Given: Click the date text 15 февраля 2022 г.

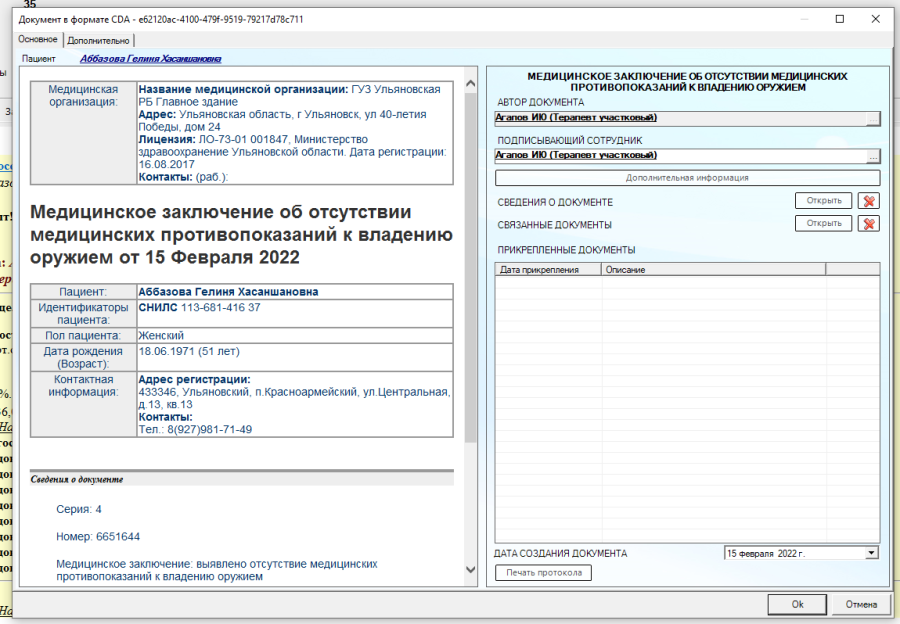Looking at the screenshot, I should (766, 553).
